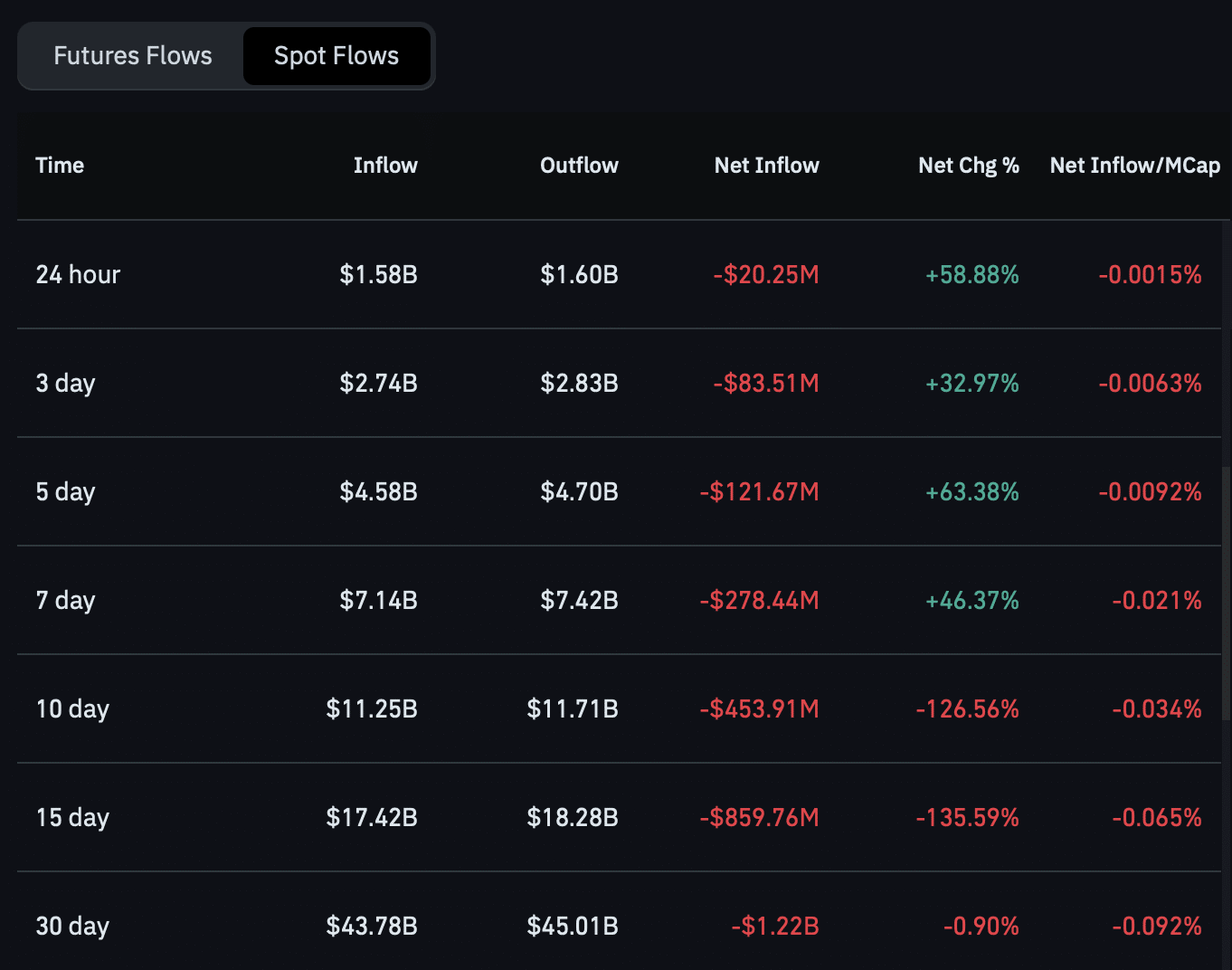Click the -$278.44M net inflow value
Image resolution: width=1232 pixels, height=970 pixels.
tap(759, 600)
